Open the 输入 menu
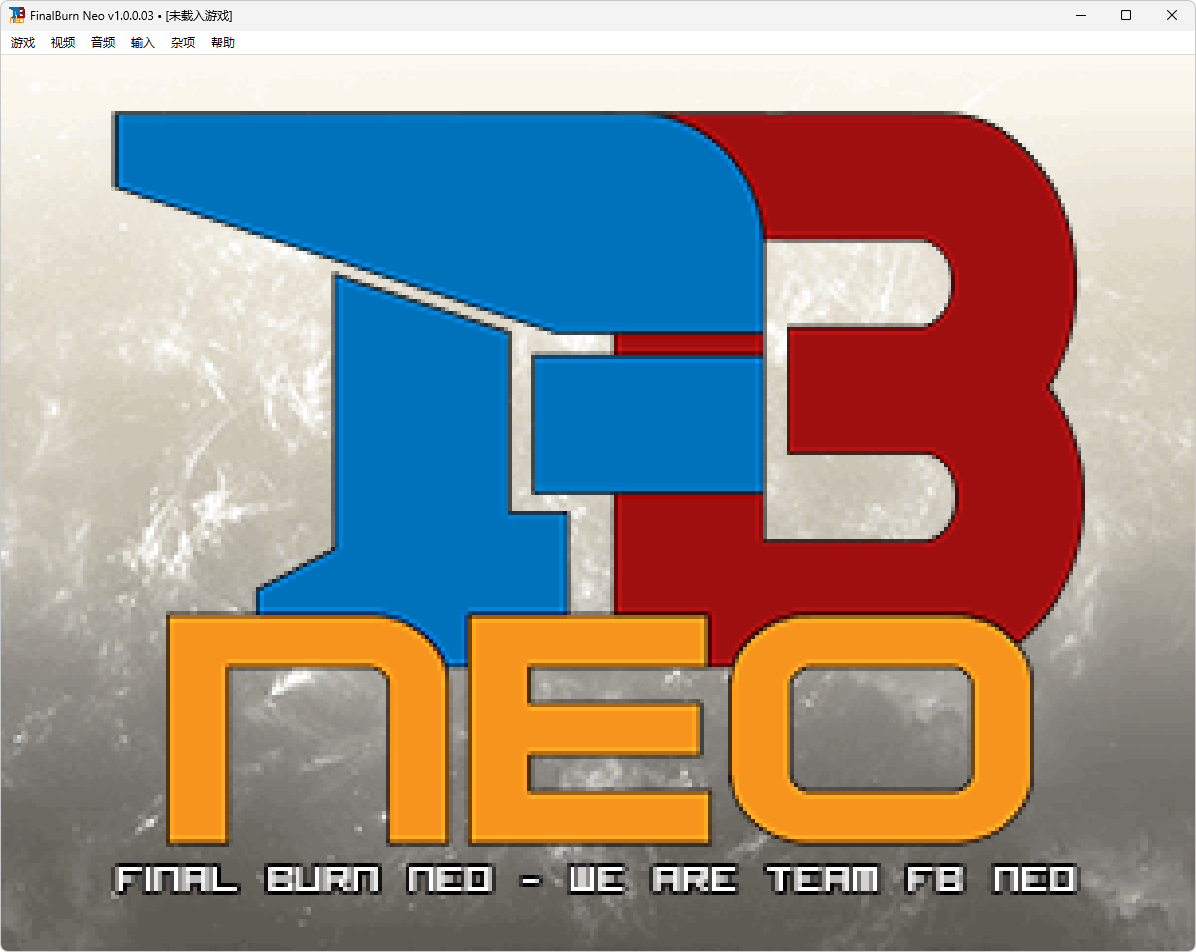The height and width of the screenshot is (952, 1196). [142, 42]
